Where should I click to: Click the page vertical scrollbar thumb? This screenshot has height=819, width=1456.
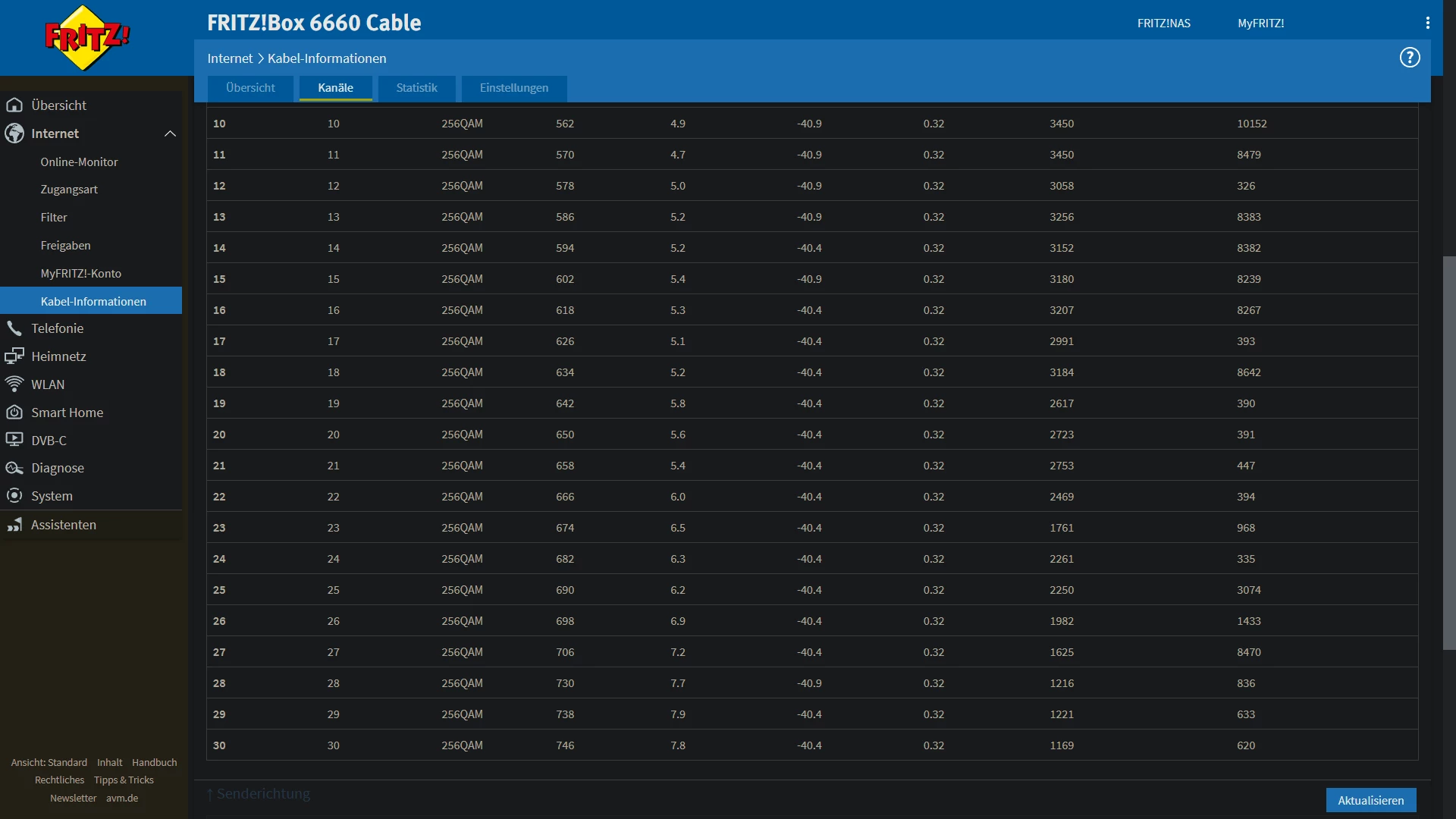tap(1448, 452)
